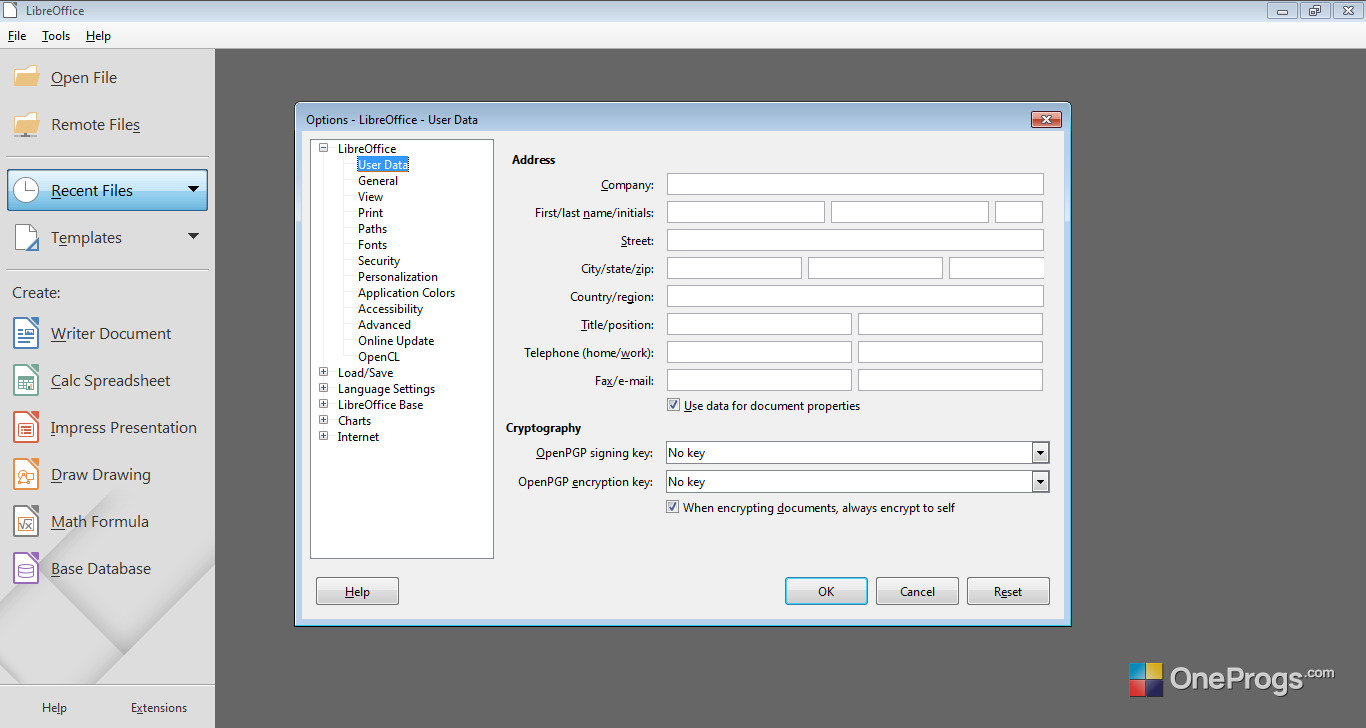Click the home Telephone input field
This screenshot has height=728, width=1366.
click(x=759, y=352)
